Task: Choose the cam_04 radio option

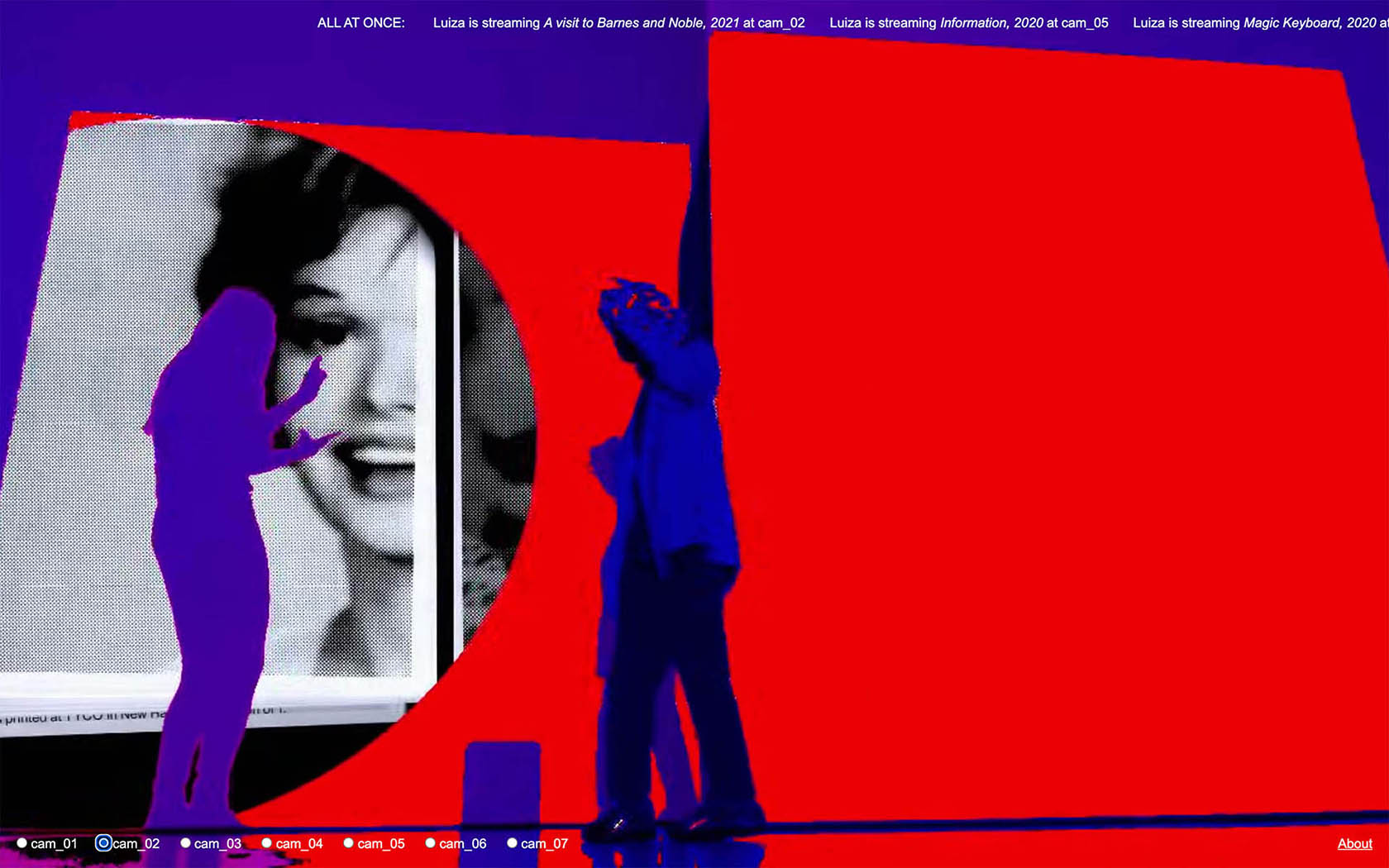Action: [x=267, y=843]
